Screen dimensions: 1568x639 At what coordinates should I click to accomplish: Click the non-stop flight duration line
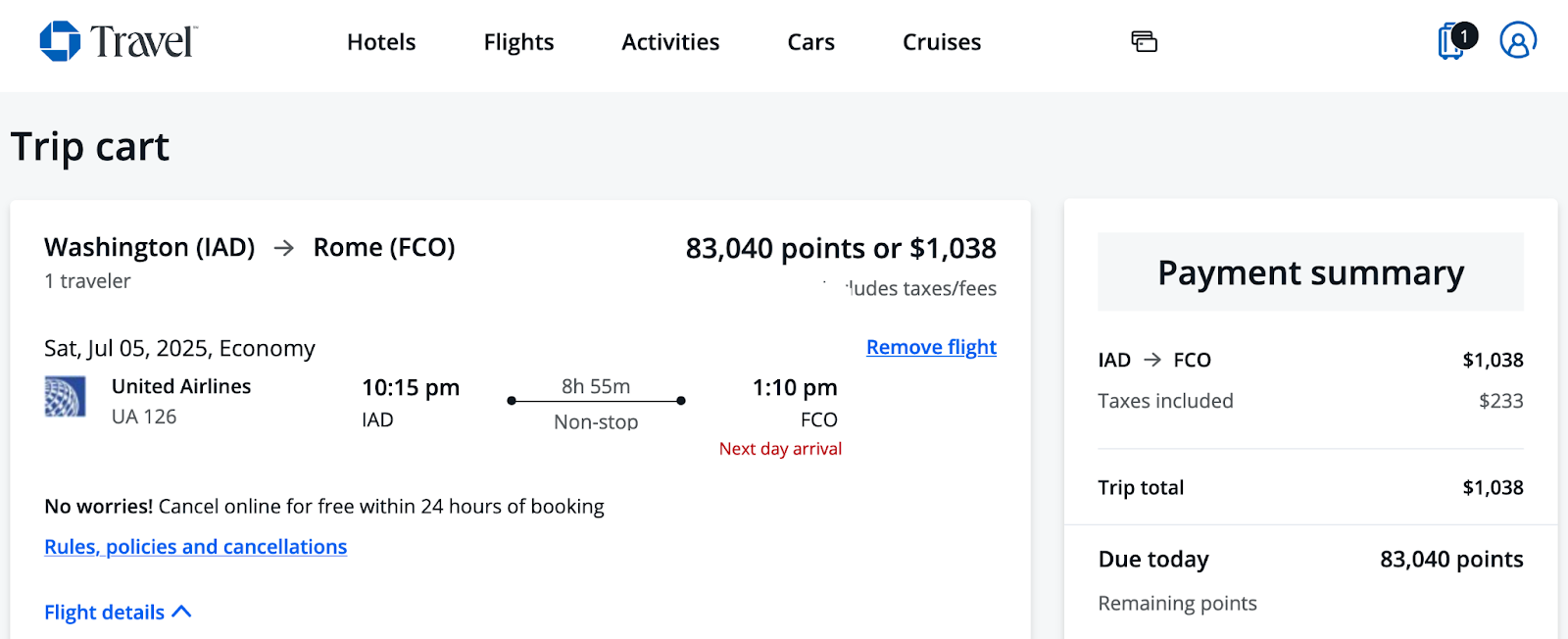[x=596, y=401]
